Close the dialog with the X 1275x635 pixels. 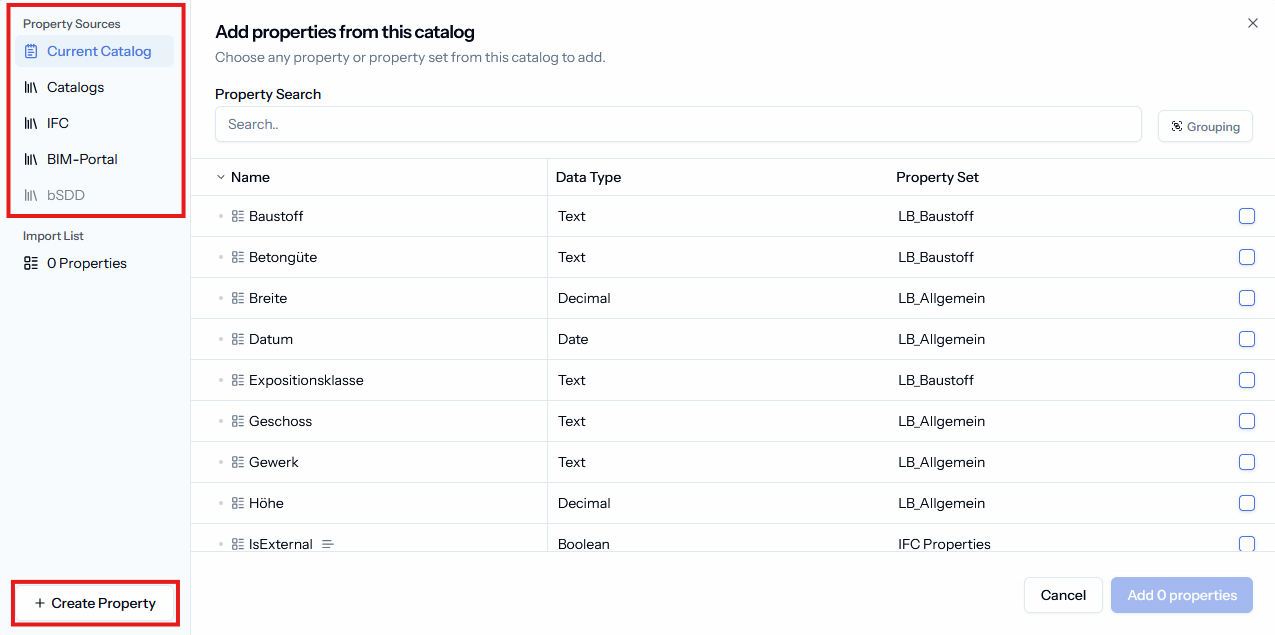click(1253, 23)
